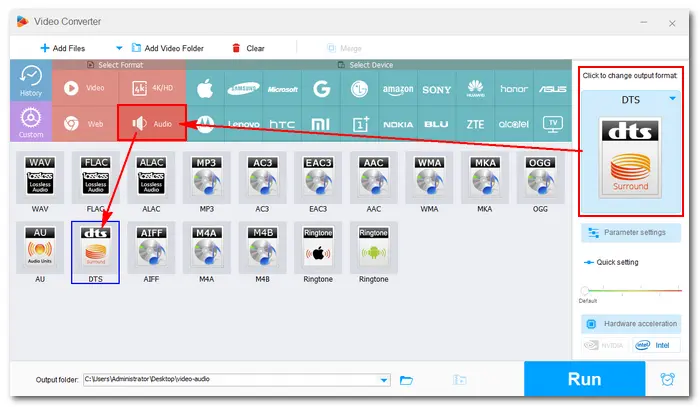Toggle Intel acceleration option
The image size is (700, 407).
pyautogui.click(x=656, y=345)
